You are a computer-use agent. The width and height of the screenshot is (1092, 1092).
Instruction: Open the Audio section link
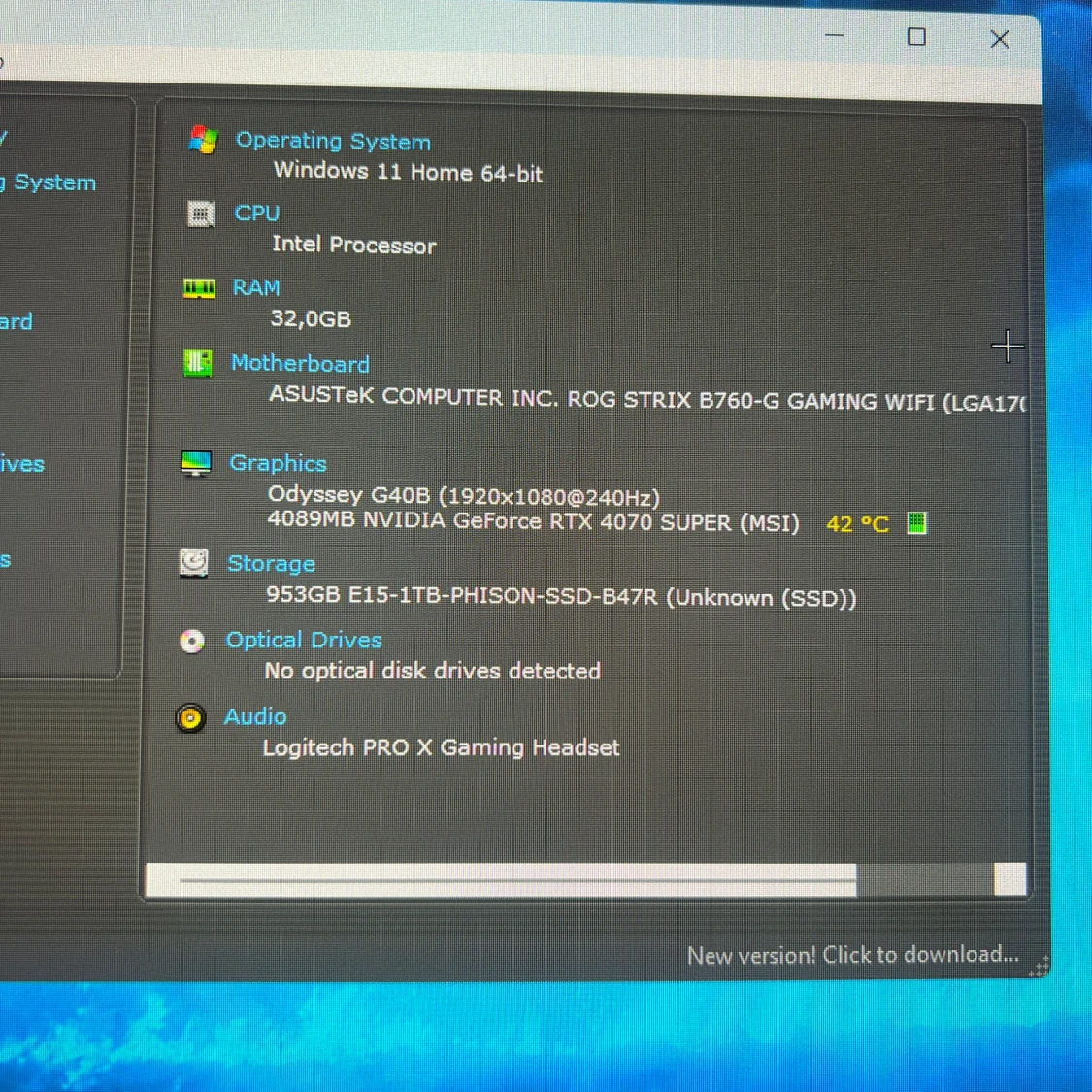click(255, 716)
